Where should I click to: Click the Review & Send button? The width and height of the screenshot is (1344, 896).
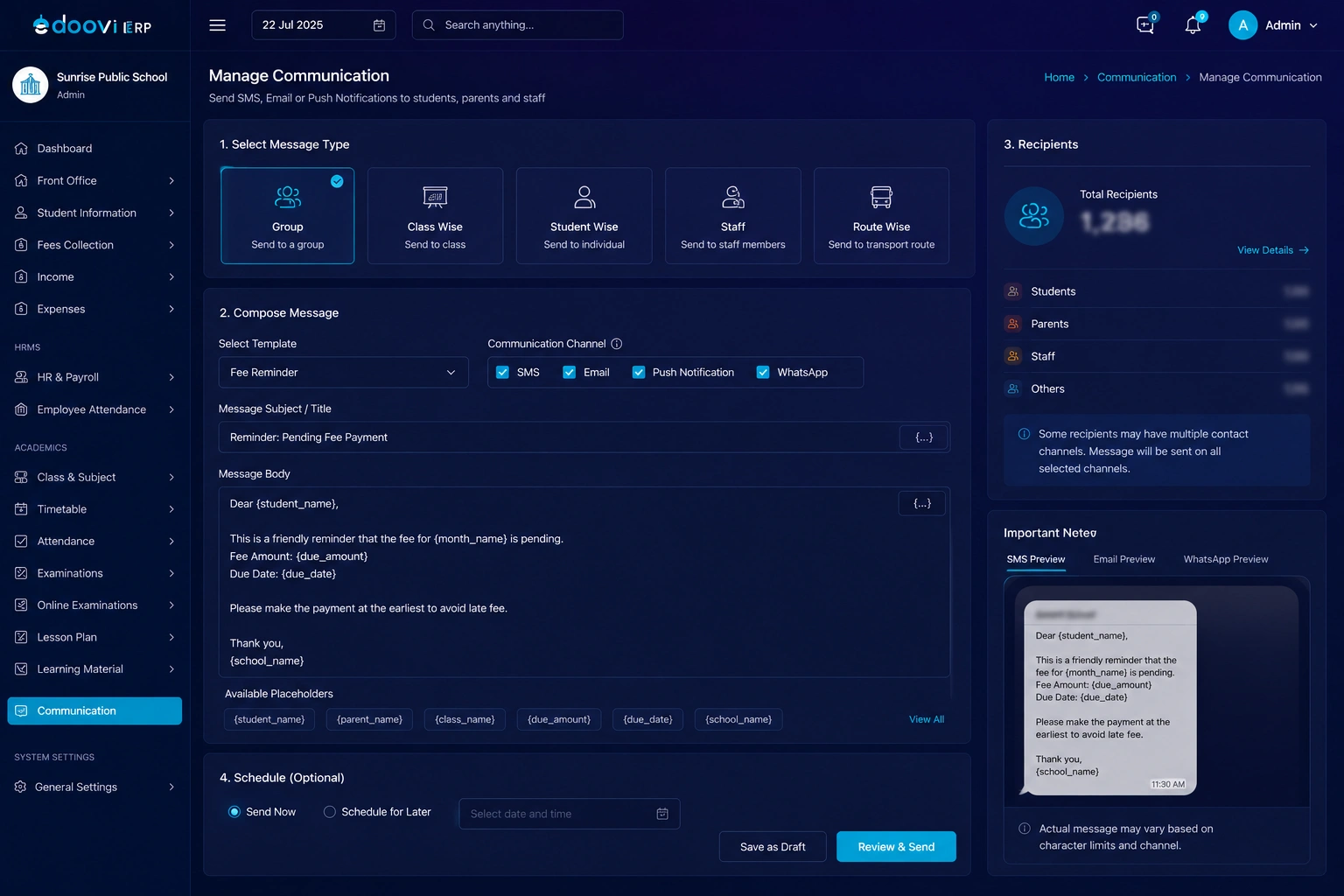coord(896,847)
